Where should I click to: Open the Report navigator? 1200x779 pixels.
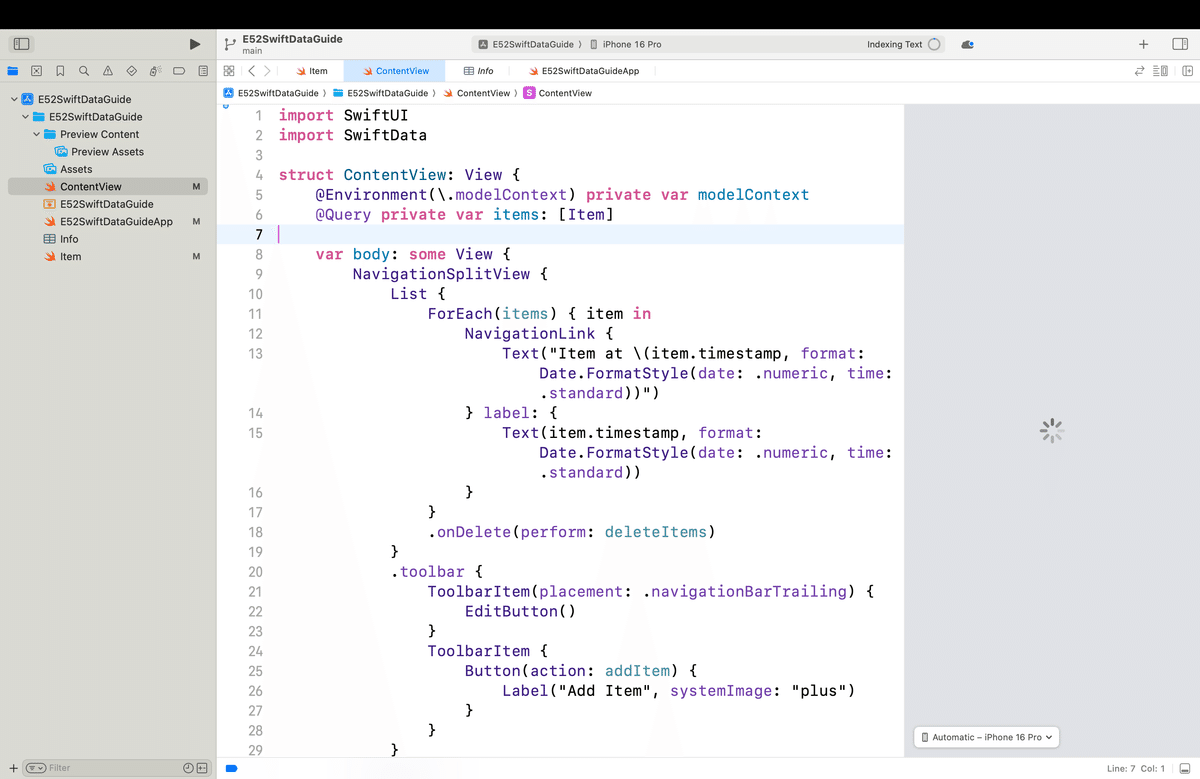[x=203, y=71]
